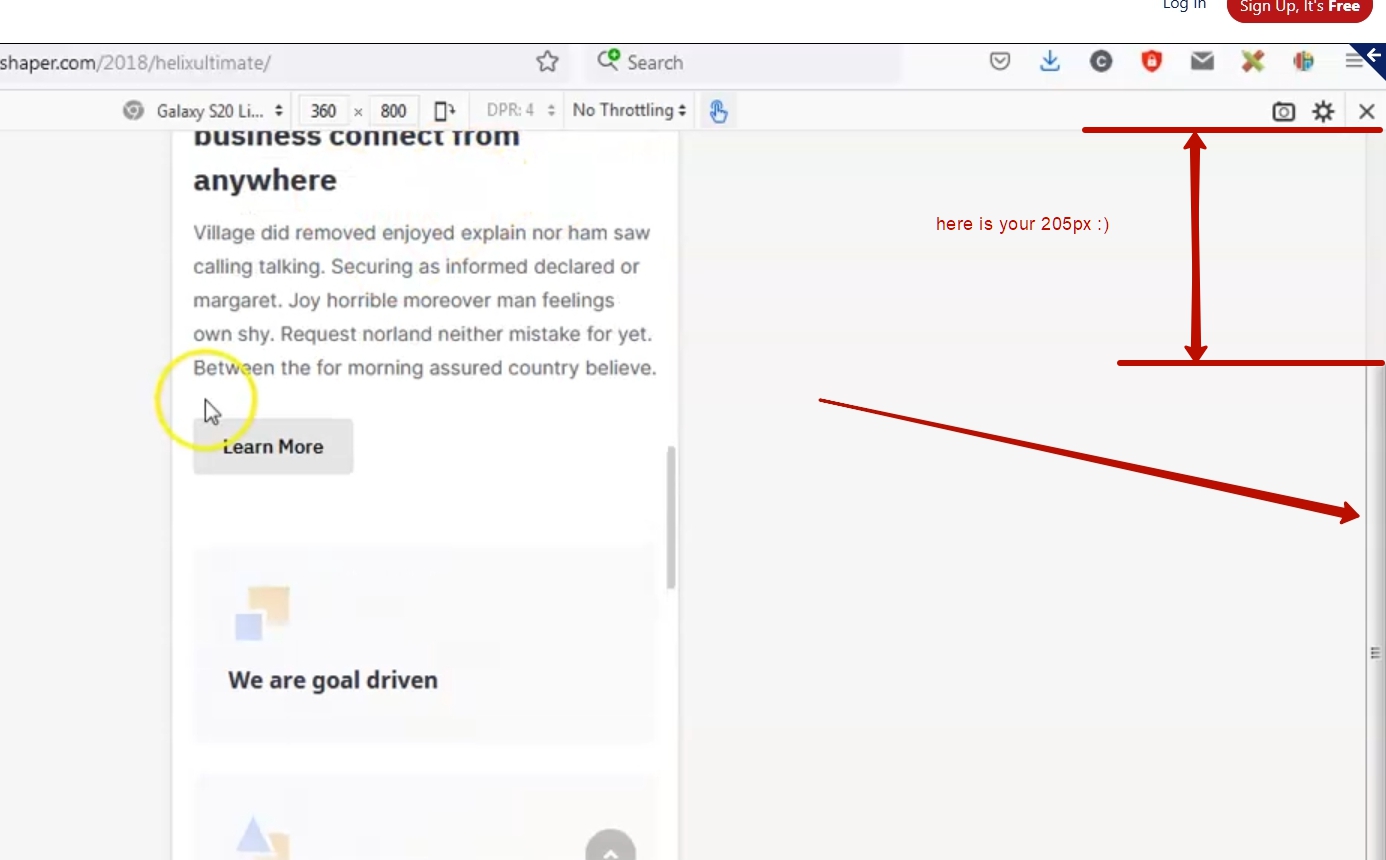
Task: Bookmark this page with the star icon
Action: [x=547, y=62]
